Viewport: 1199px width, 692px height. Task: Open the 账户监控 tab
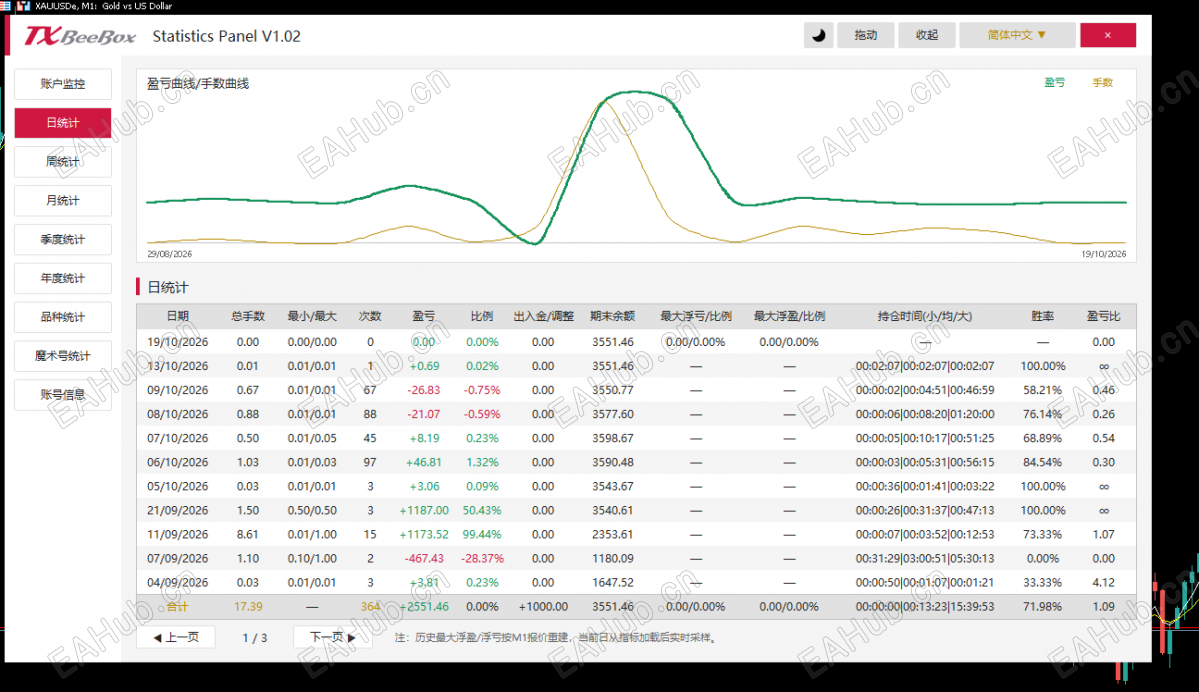[x=63, y=84]
